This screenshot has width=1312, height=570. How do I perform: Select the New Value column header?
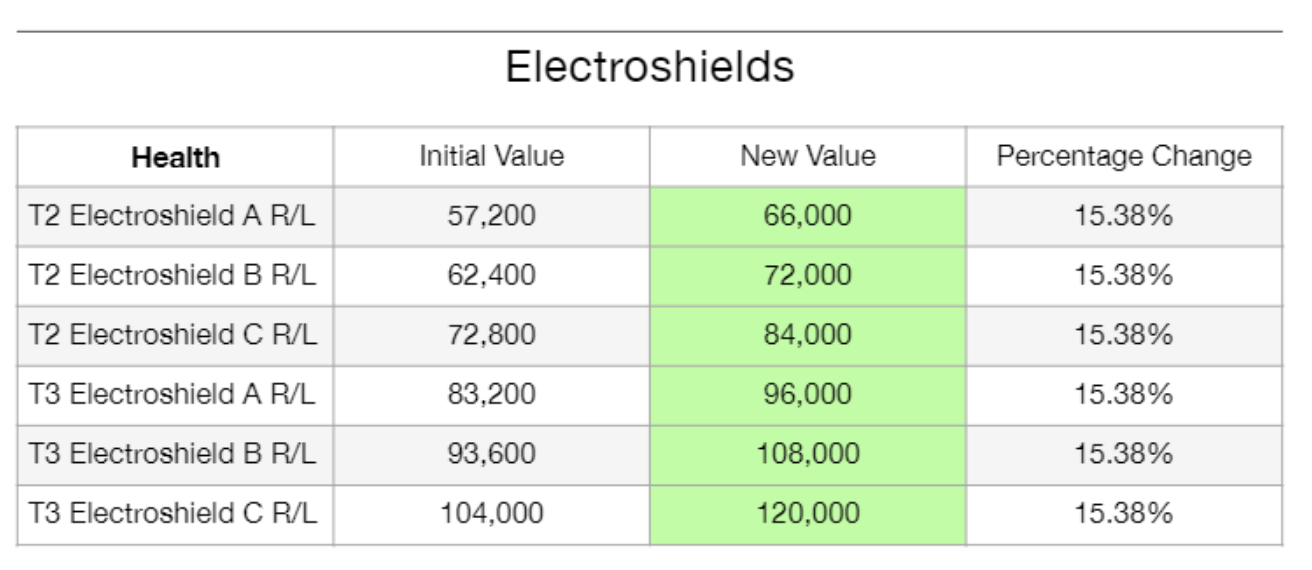[807, 156]
